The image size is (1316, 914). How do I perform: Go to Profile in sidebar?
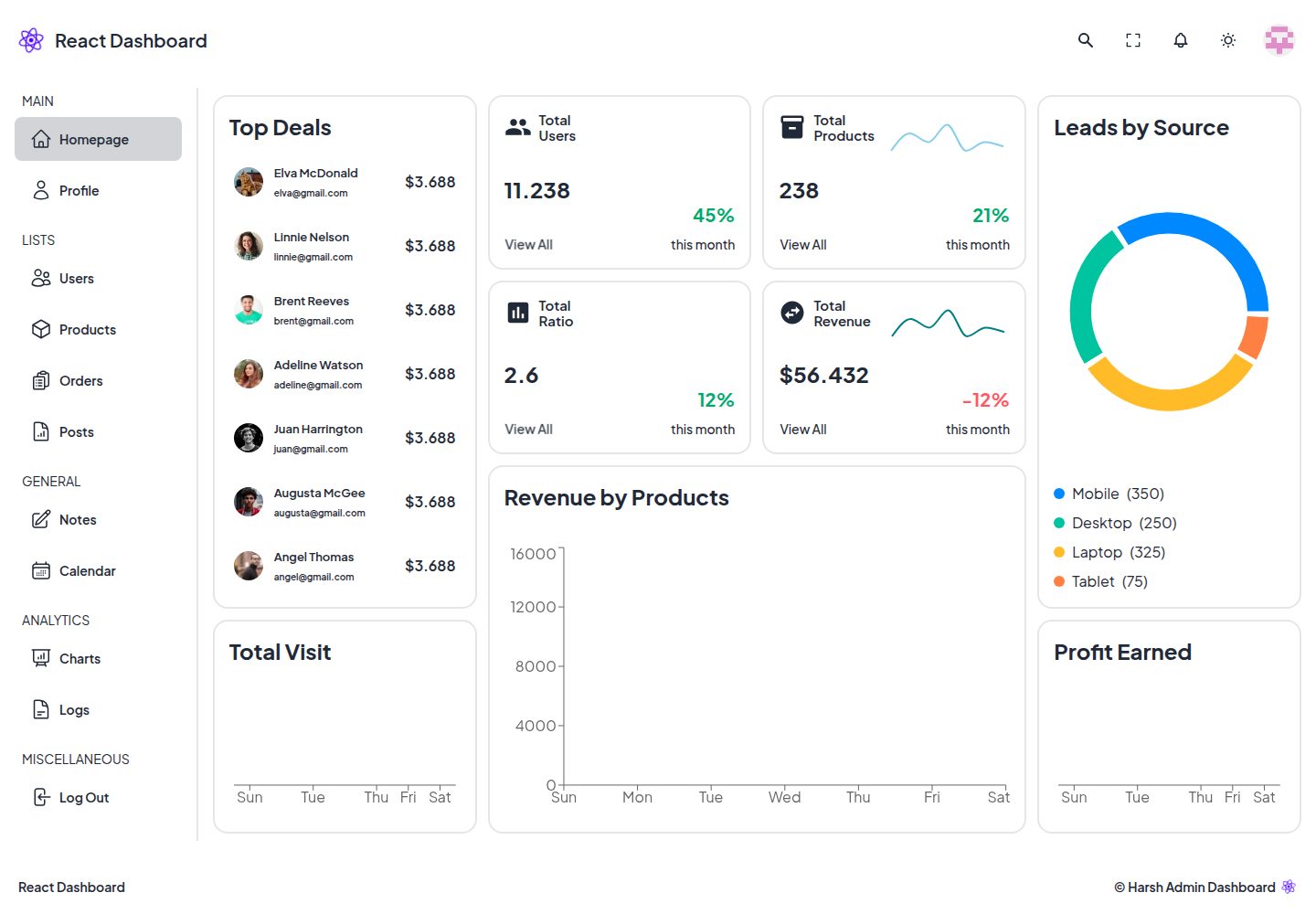98,190
